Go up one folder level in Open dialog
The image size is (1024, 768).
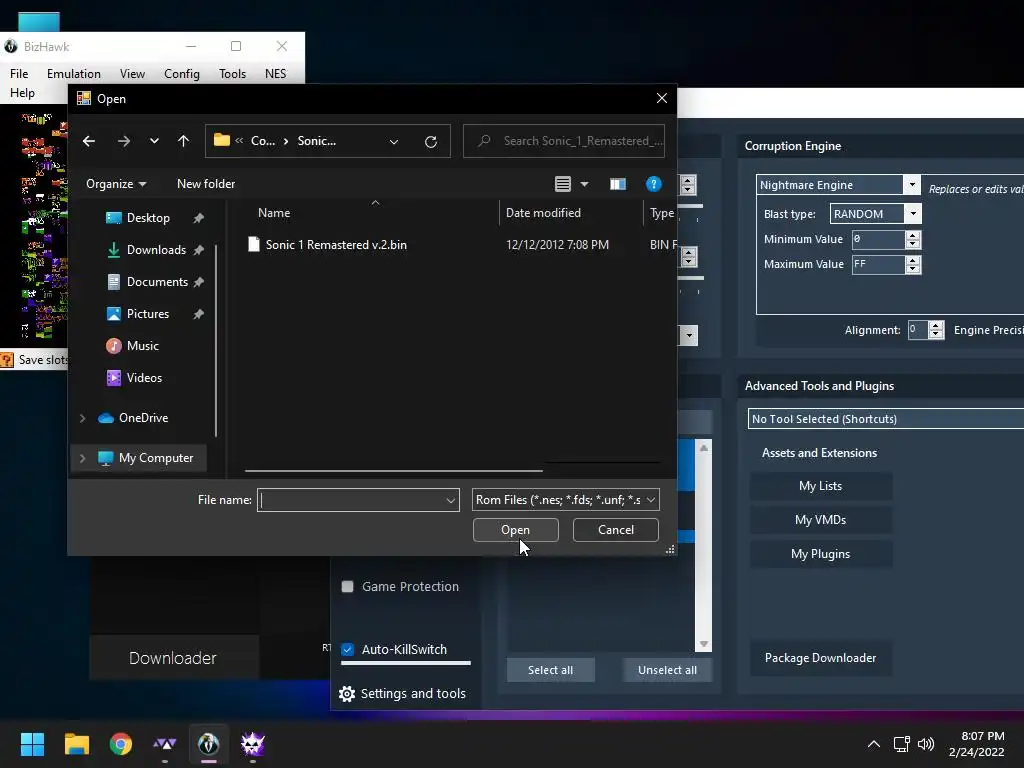tap(184, 141)
